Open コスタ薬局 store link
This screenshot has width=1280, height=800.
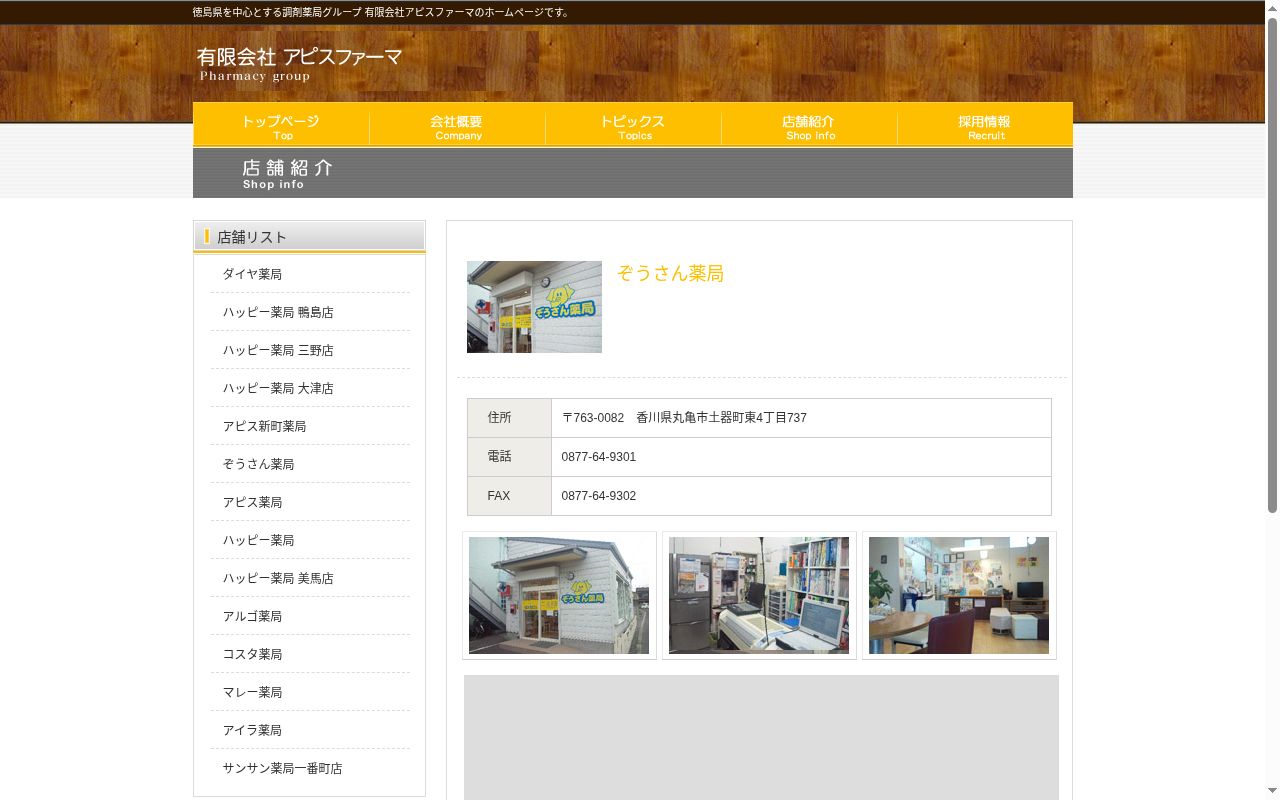pos(252,654)
